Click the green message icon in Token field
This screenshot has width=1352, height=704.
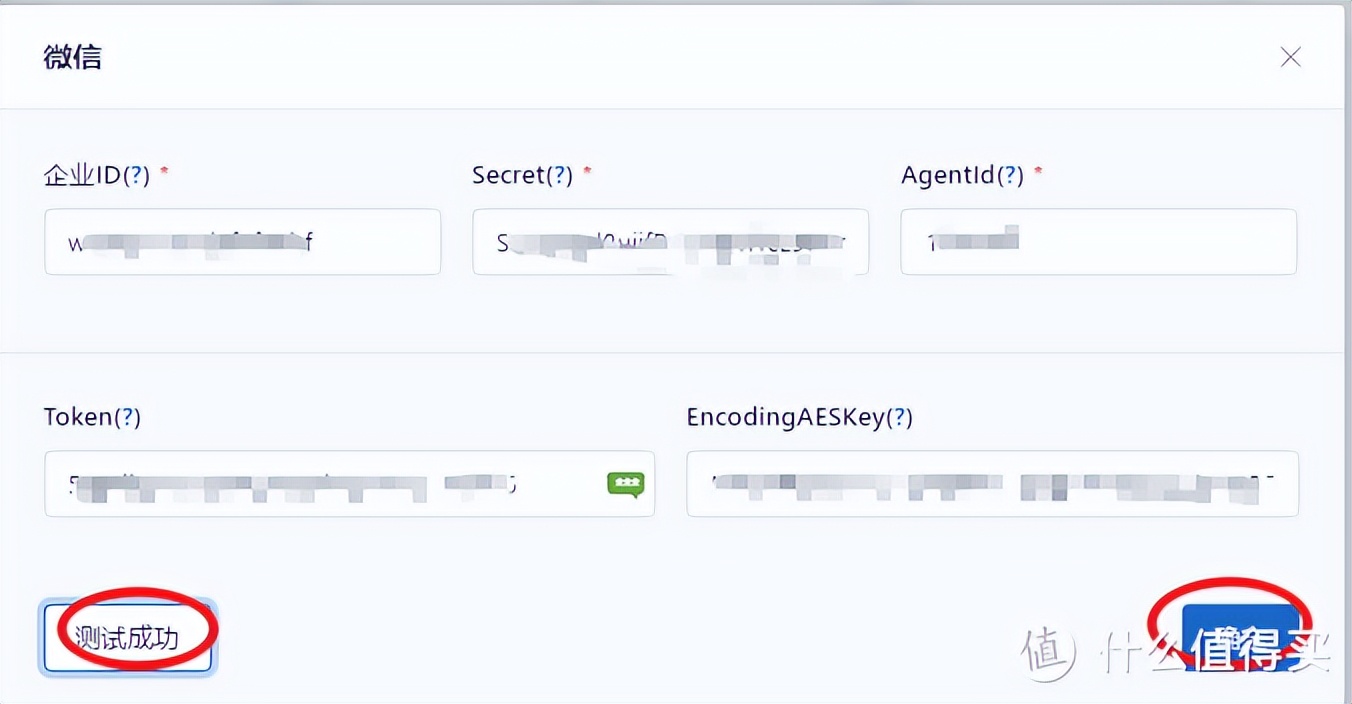click(625, 484)
